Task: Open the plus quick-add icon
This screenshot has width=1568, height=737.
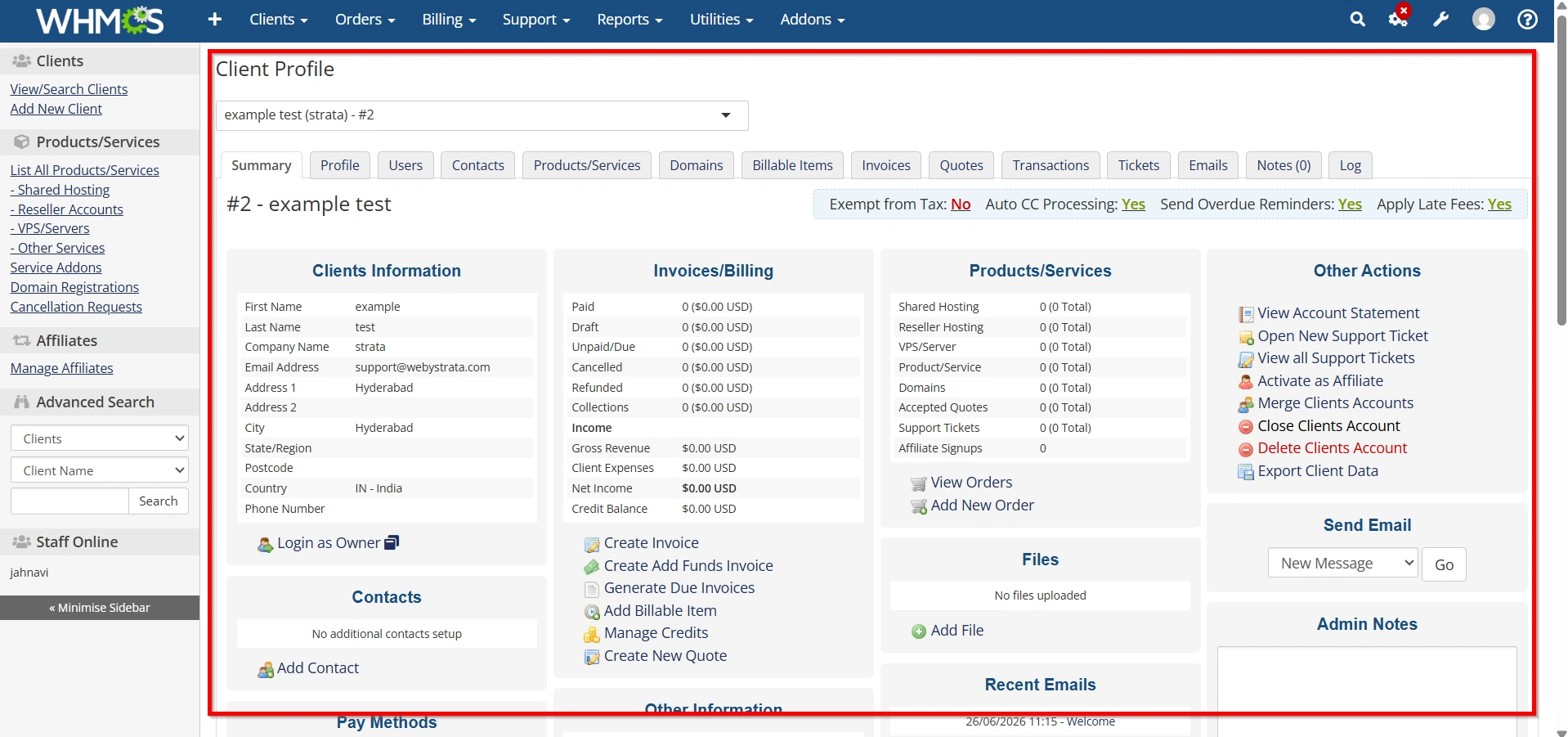Action: coord(215,19)
